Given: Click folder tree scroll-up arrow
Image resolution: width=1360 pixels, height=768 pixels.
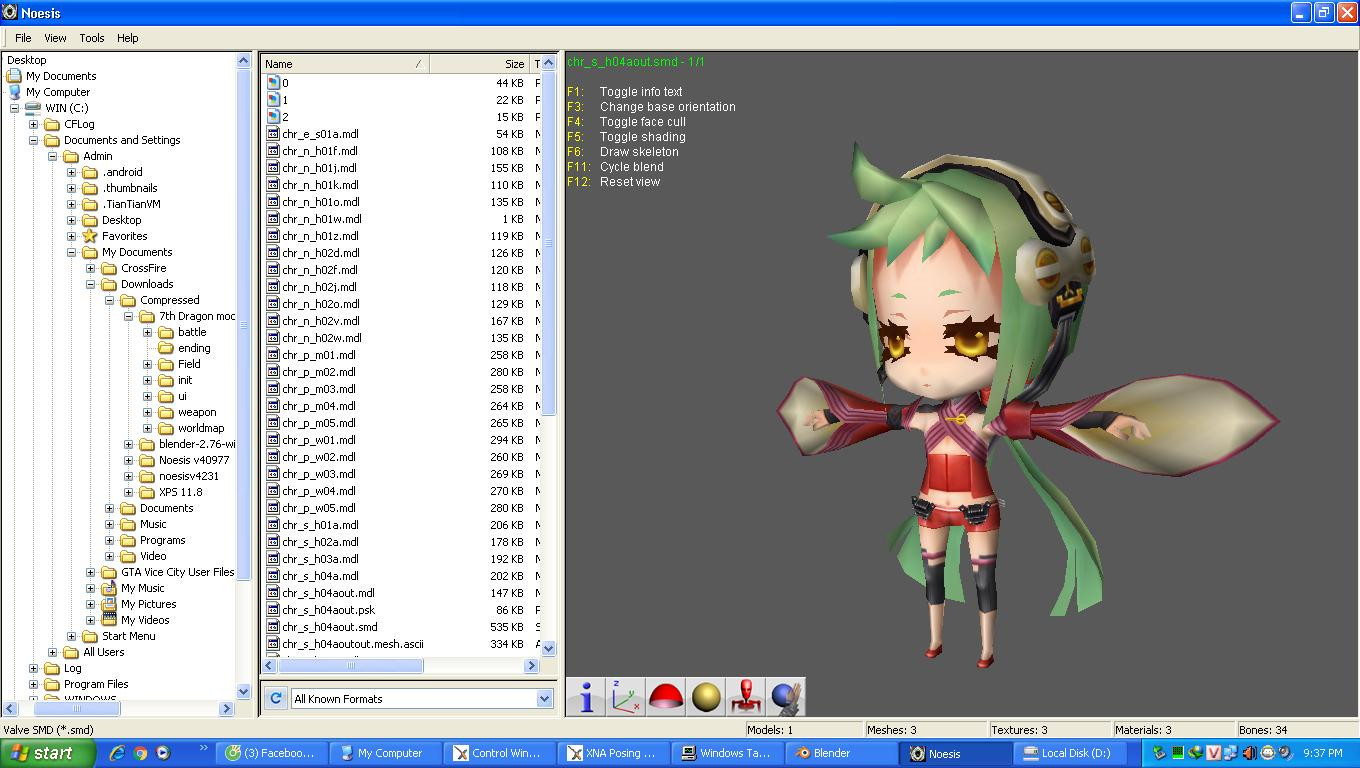Looking at the screenshot, I should [244, 61].
